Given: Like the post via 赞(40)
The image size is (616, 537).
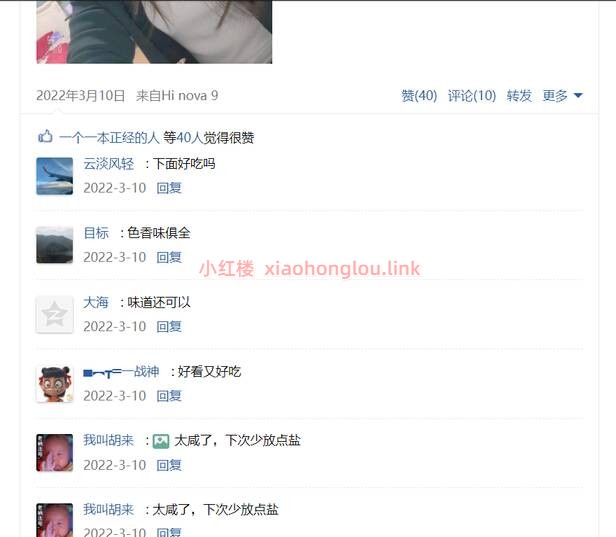Looking at the screenshot, I should pos(419,95).
